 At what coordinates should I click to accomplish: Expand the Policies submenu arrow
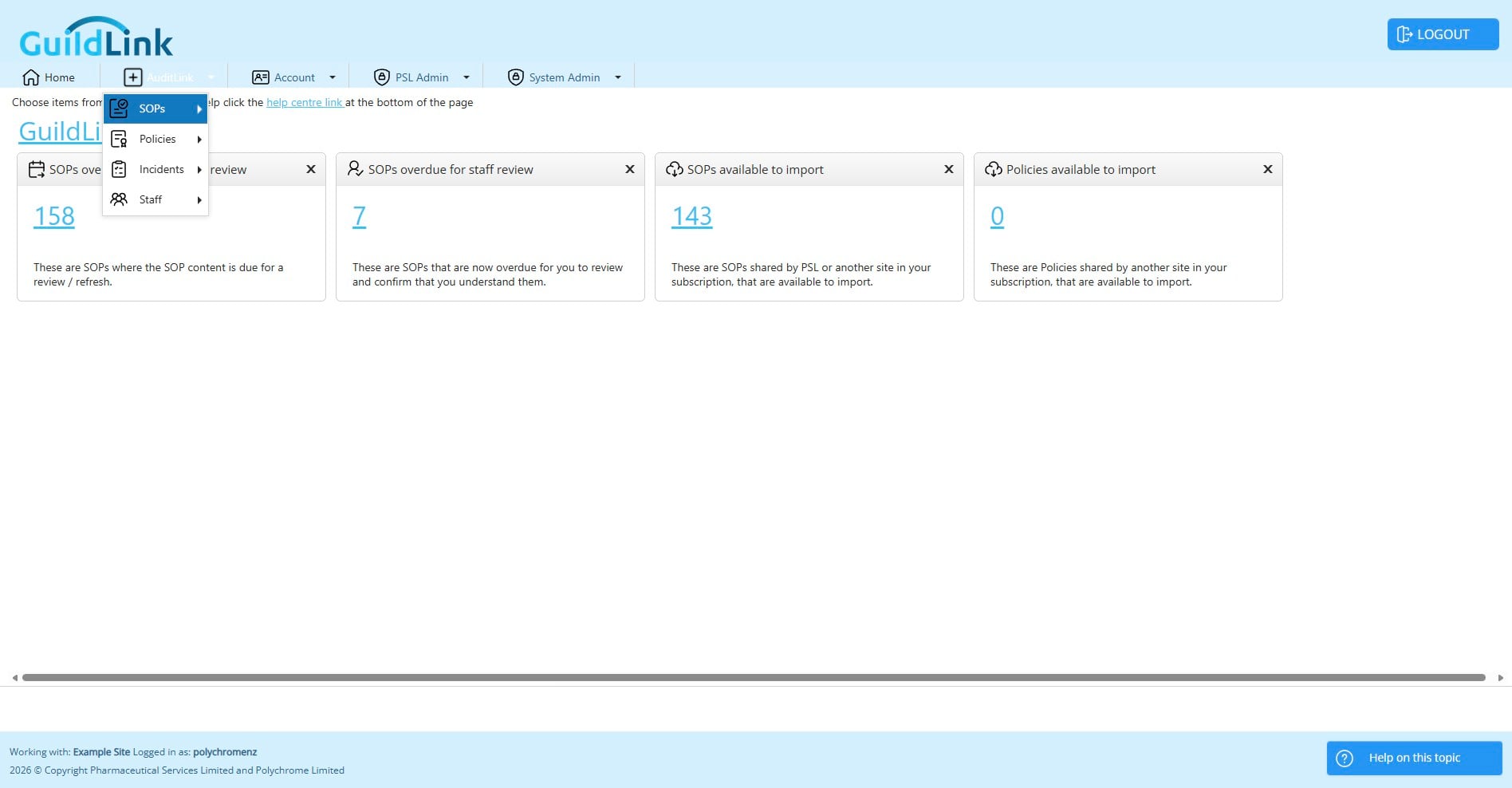pyautogui.click(x=199, y=140)
